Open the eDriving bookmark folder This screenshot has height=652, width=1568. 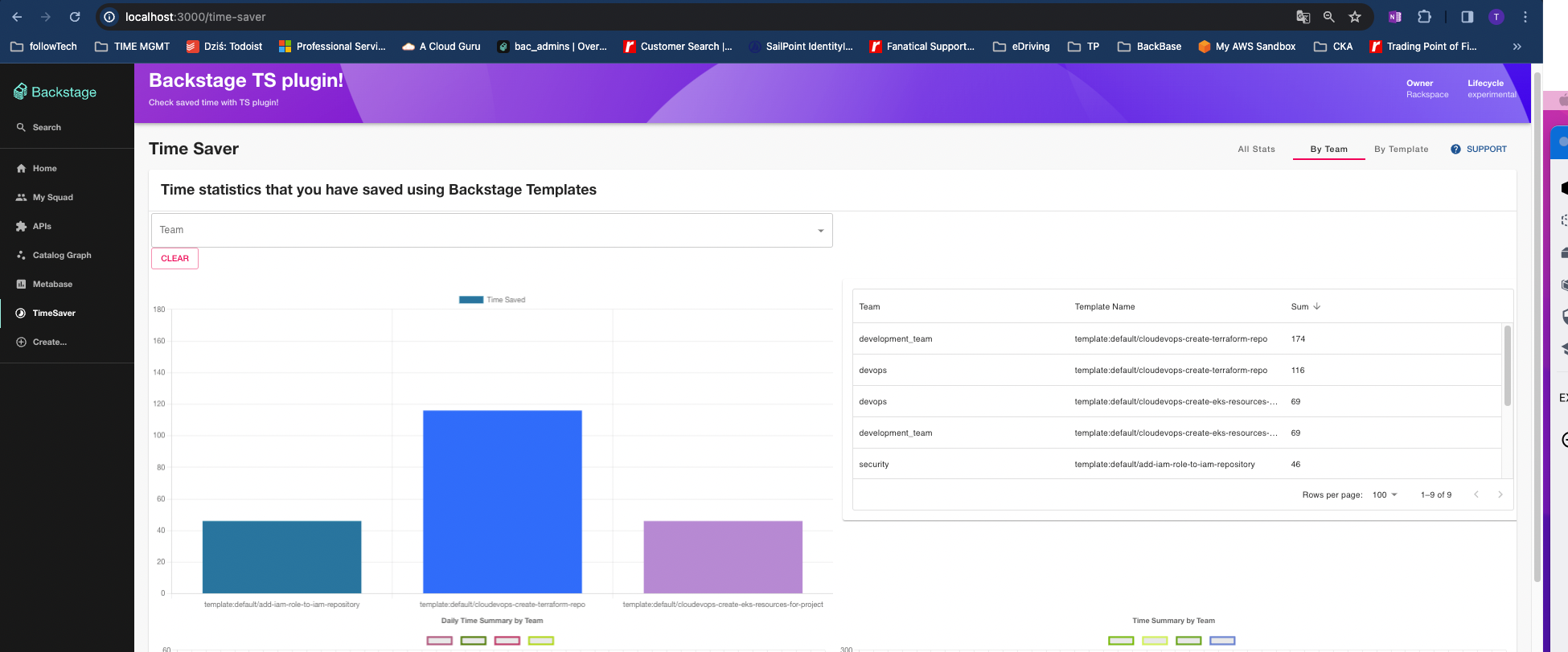point(1021,47)
